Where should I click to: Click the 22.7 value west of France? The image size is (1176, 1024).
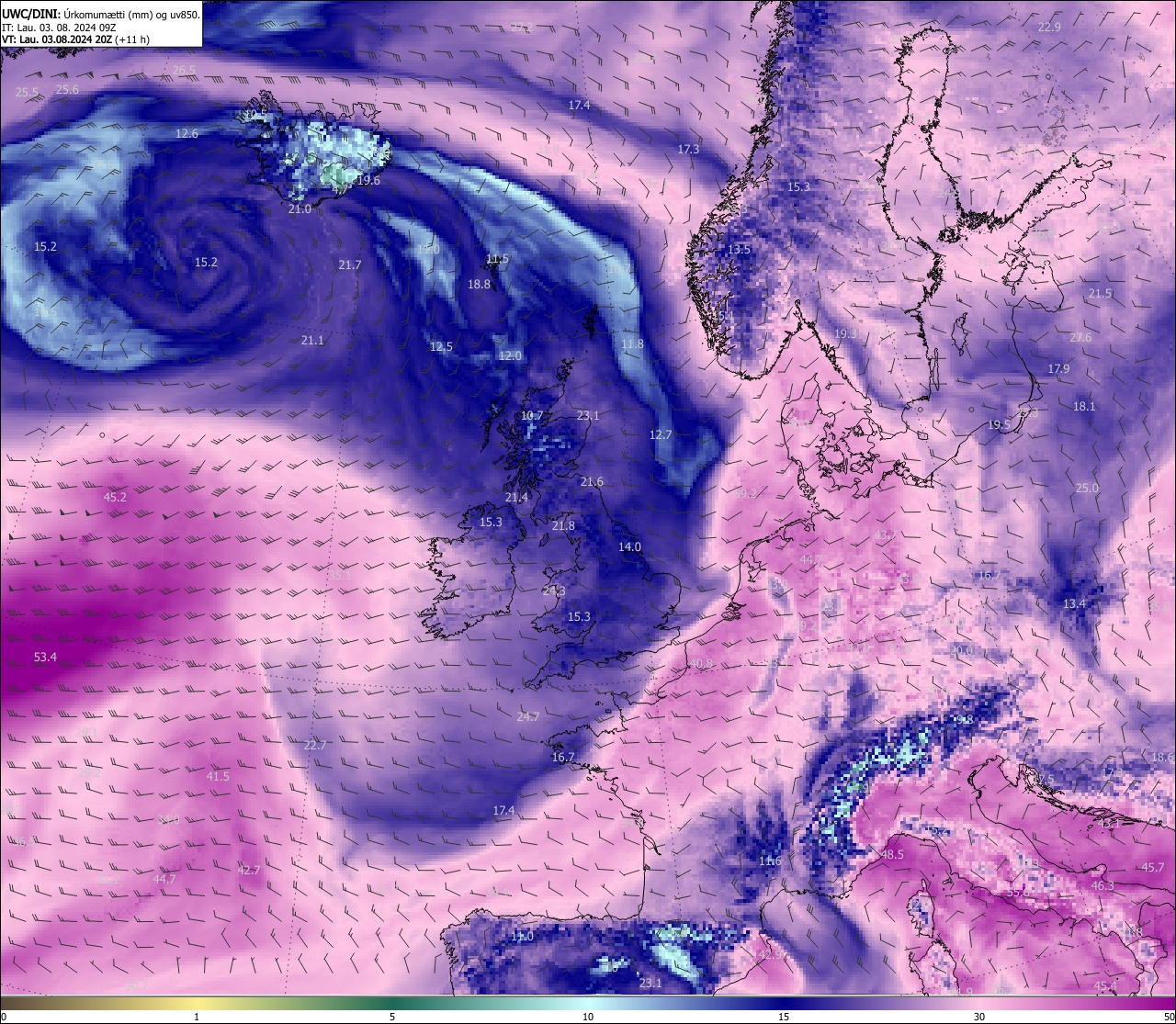coord(315,745)
